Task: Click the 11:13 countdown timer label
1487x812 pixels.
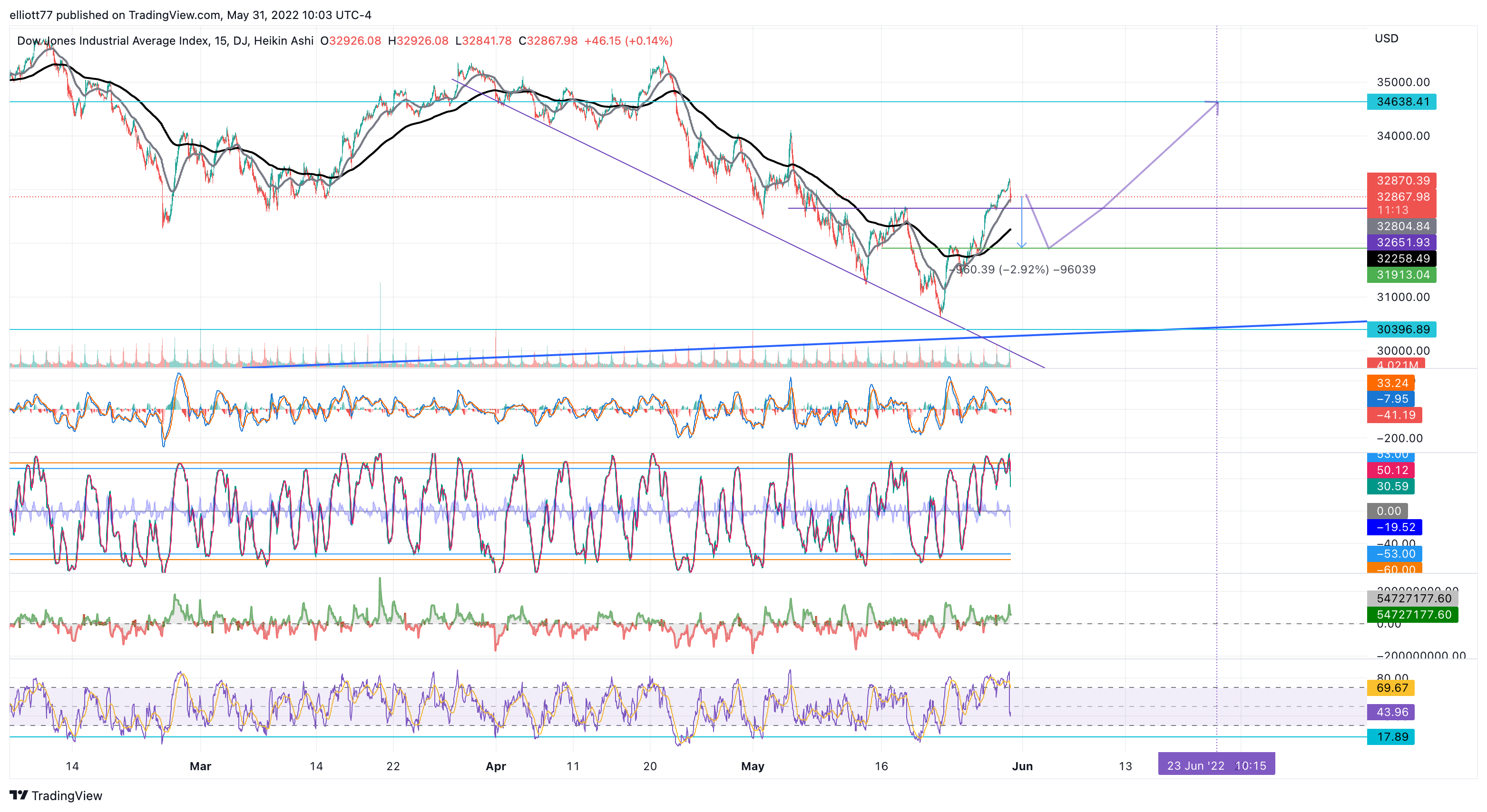Action: pos(1392,210)
